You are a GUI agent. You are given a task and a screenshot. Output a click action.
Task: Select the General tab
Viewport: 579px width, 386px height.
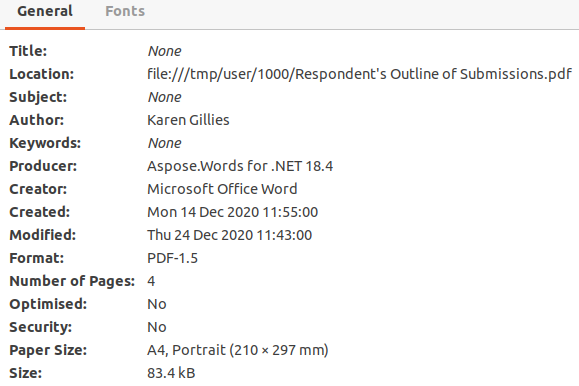click(x=45, y=11)
